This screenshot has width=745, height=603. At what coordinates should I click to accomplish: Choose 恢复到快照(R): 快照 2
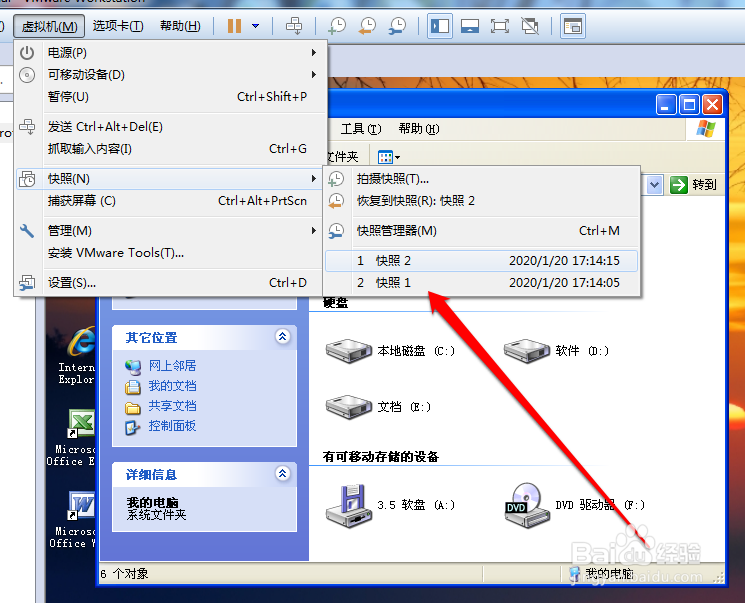click(481, 201)
